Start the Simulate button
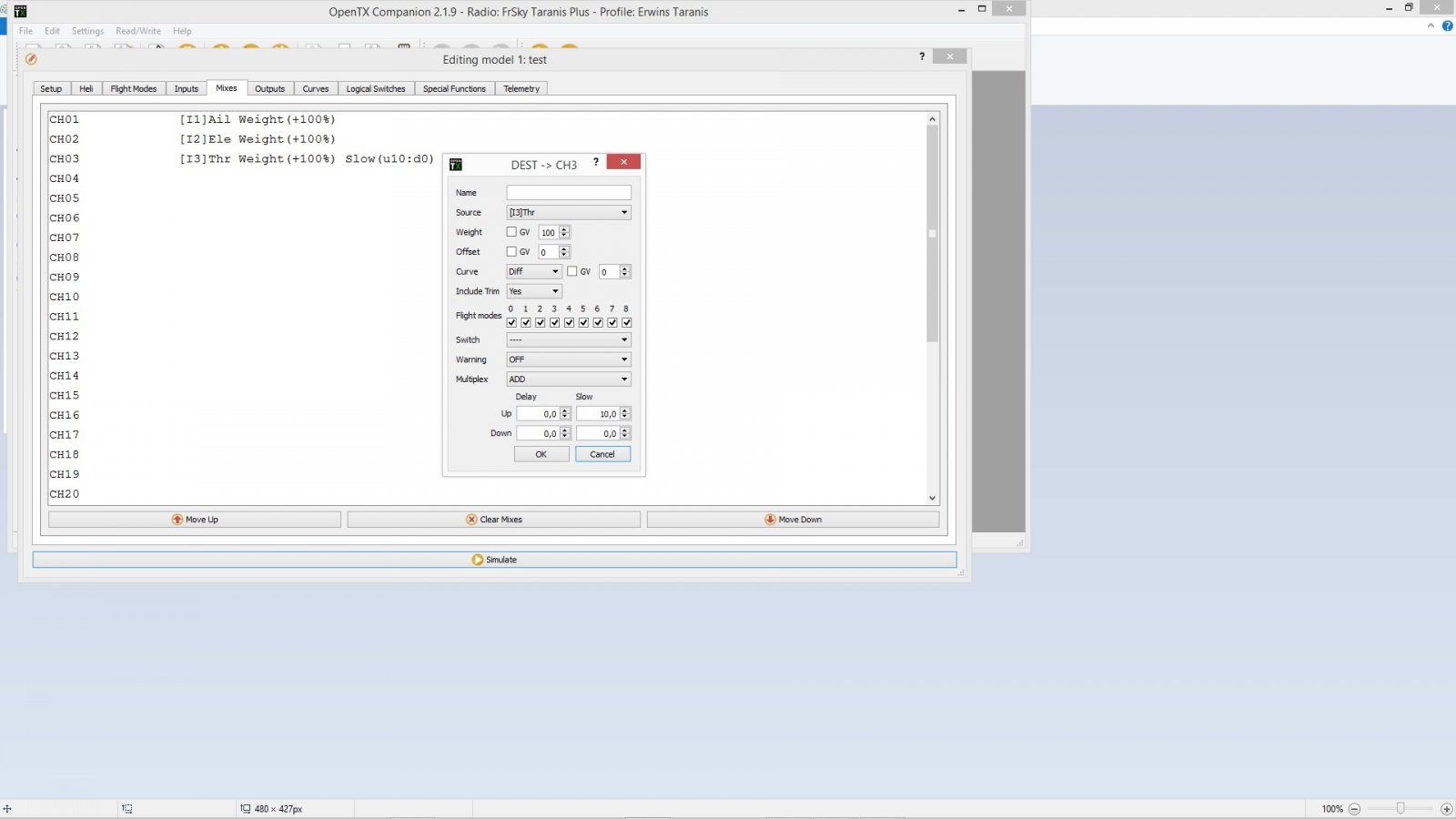 [x=494, y=560]
